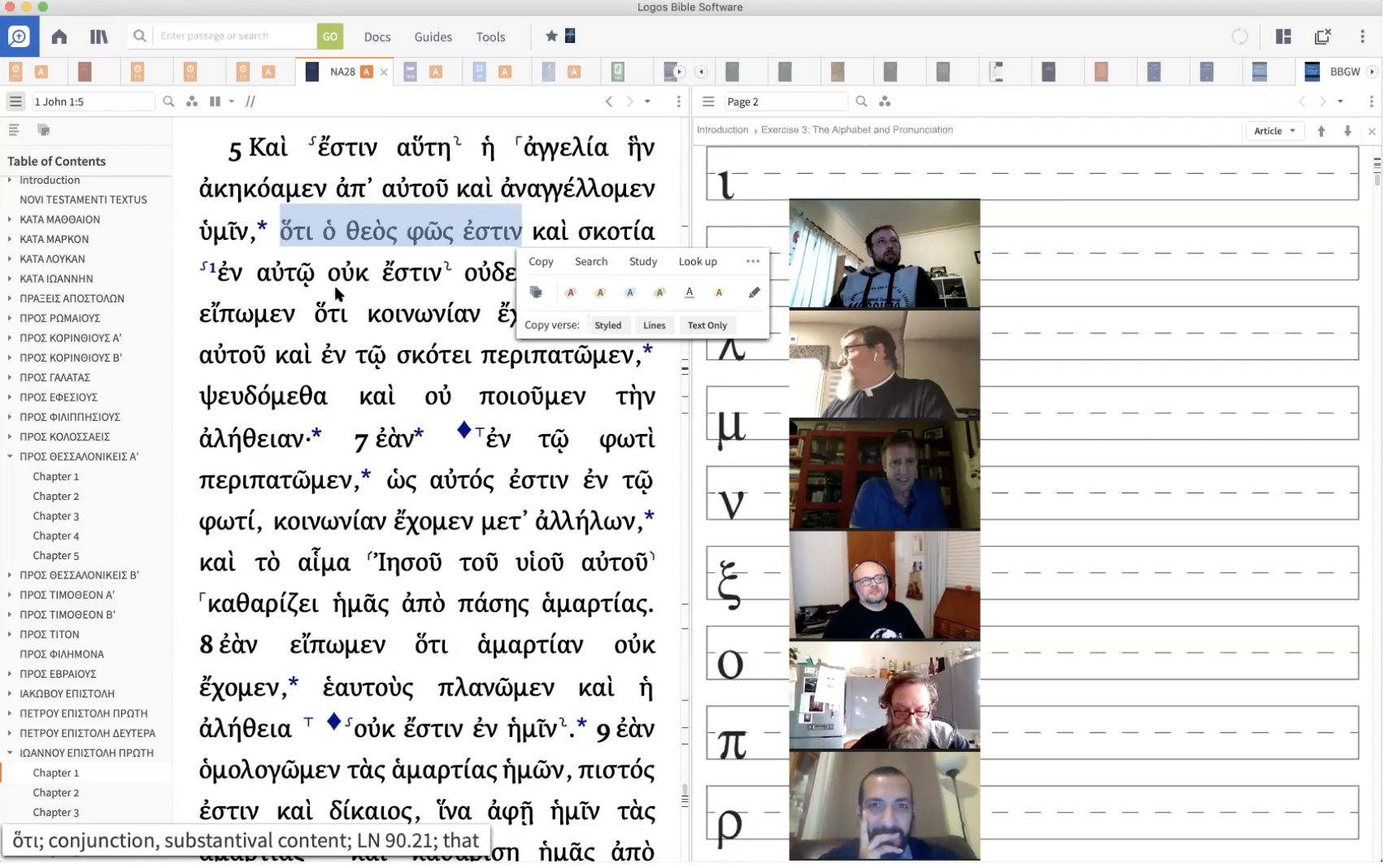Collapse ΠΡΟΣ ΘΕΣΣΑΛΟΝΙΚΕΙΣ Α' section

[x=10, y=457]
